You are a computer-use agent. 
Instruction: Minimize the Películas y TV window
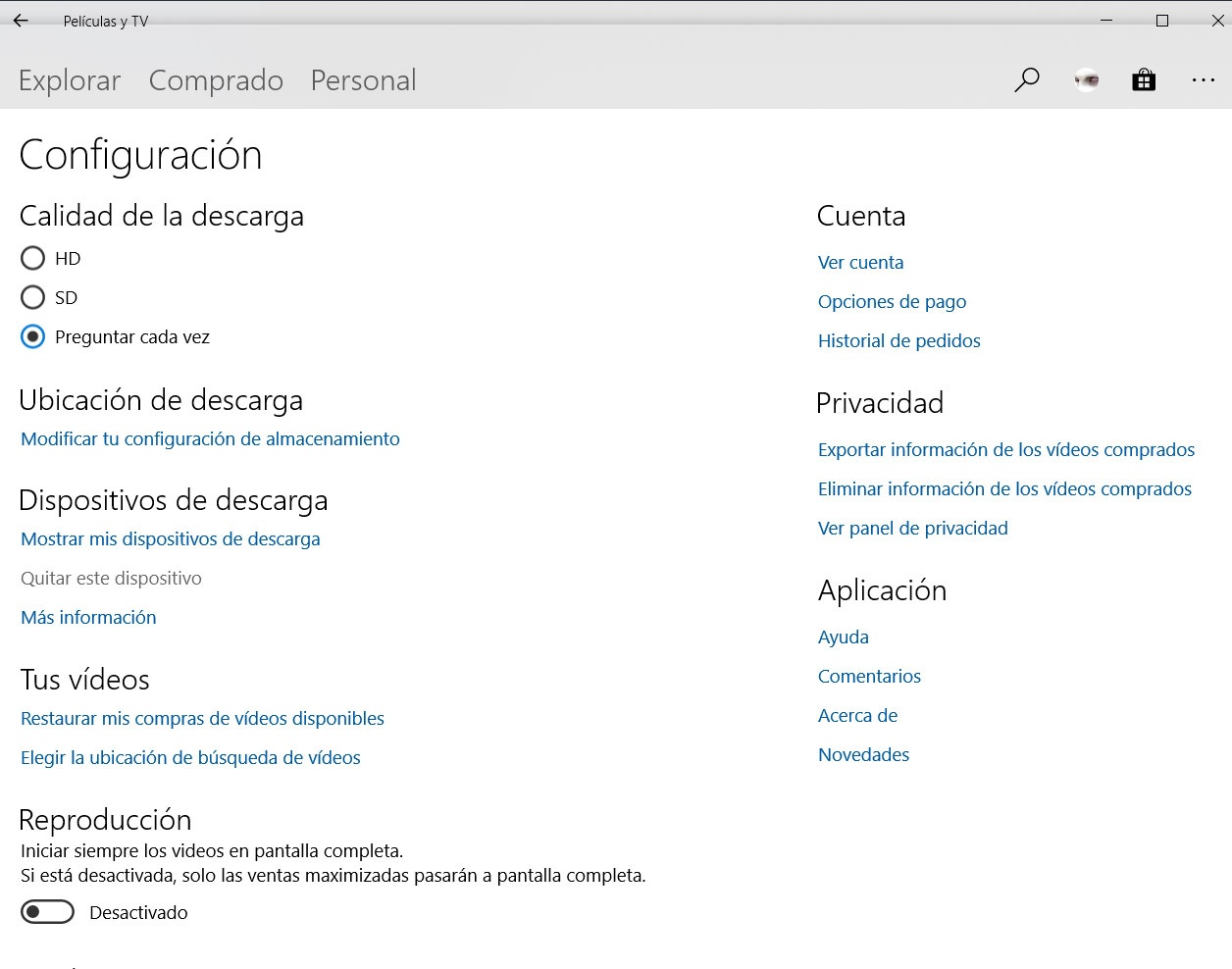(x=1106, y=21)
